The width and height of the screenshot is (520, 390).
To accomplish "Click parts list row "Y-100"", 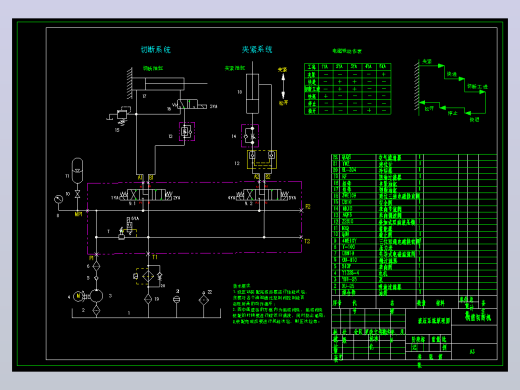I will pyautogui.click(x=414, y=247).
